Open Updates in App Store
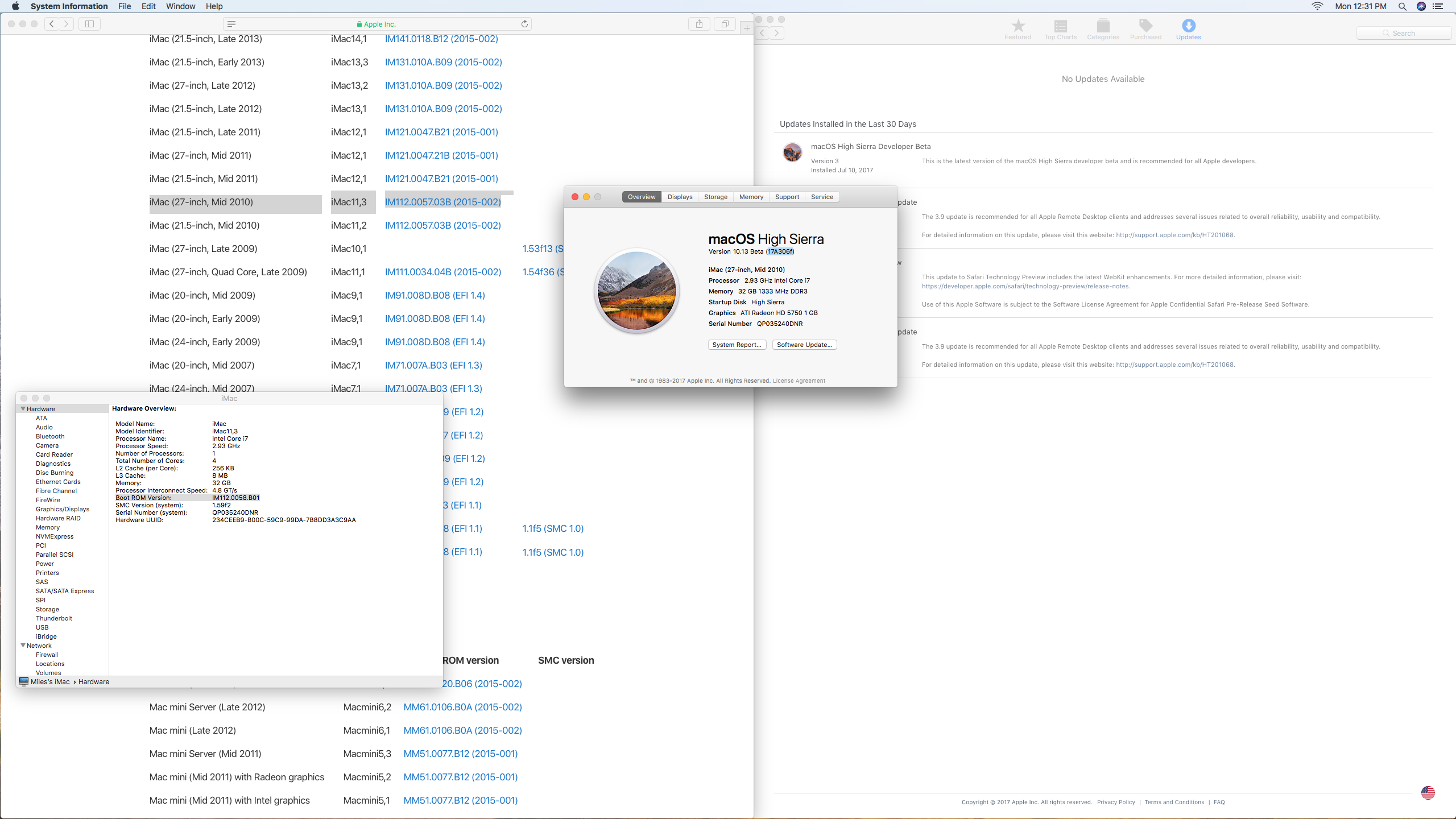The width and height of the screenshot is (1456, 819). (1189, 30)
